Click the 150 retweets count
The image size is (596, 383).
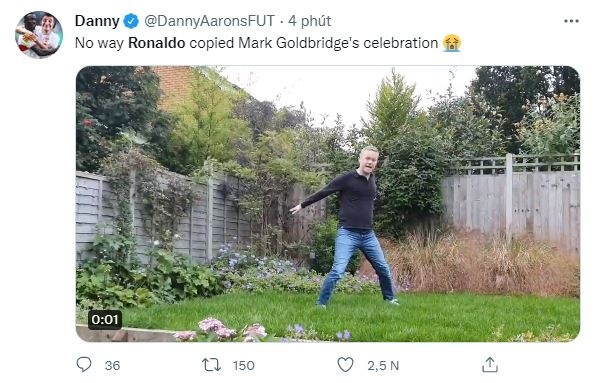[x=244, y=366]
